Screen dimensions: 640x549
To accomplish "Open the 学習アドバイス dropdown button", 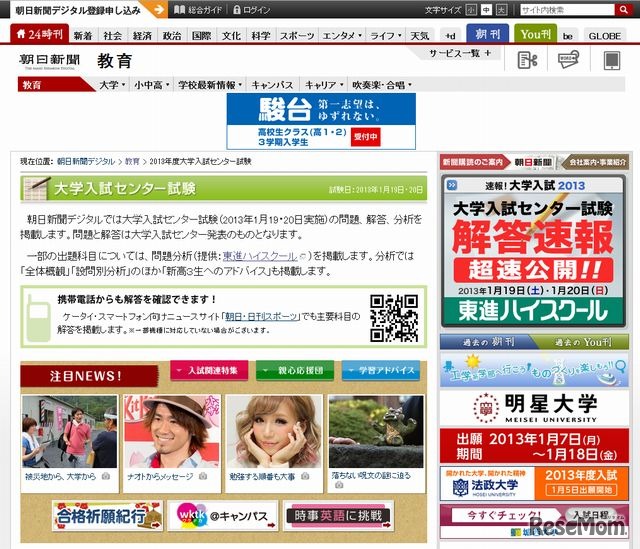I will coord(381,370).
